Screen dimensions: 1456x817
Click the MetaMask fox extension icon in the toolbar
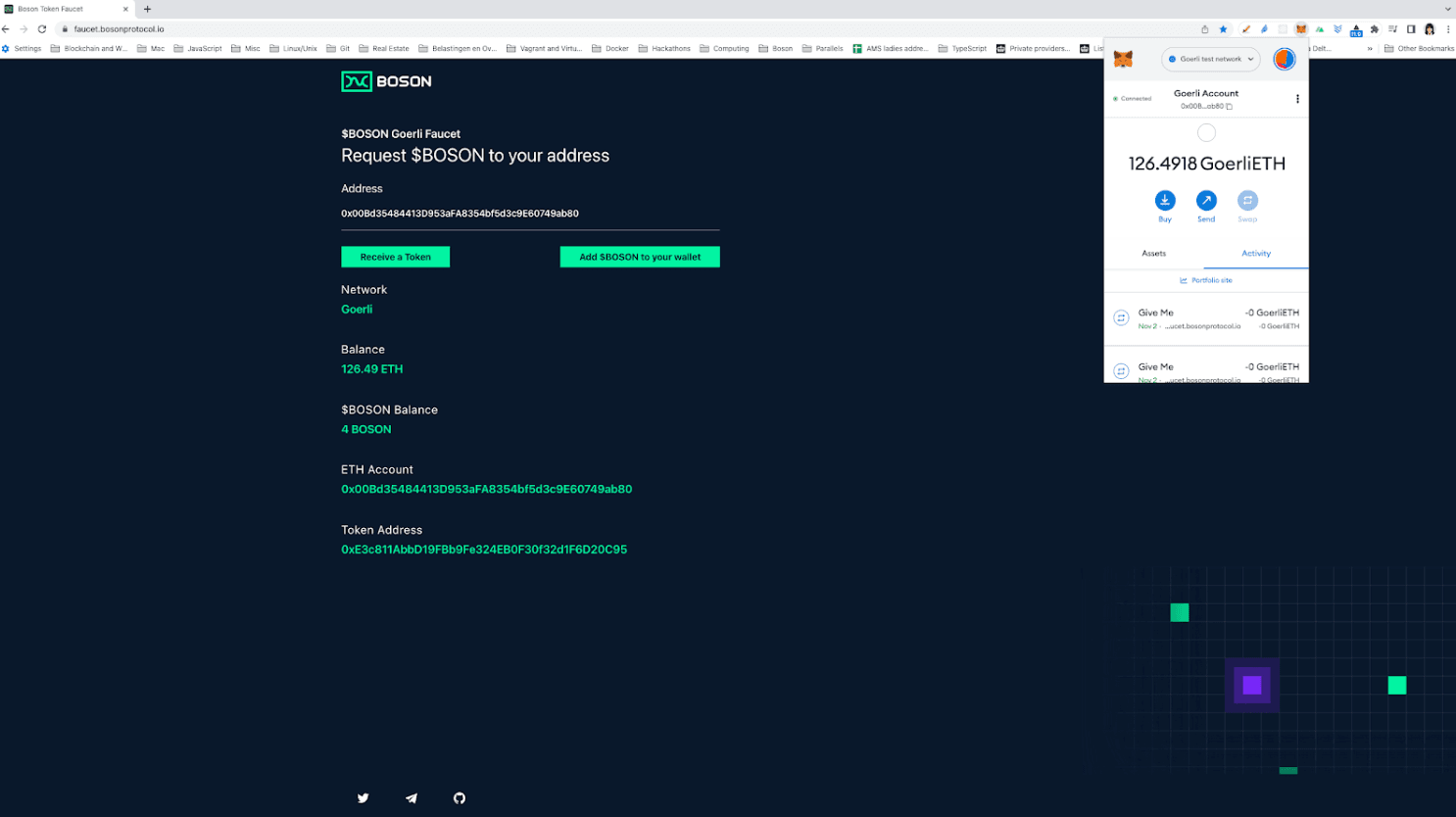[x=1301, y=29]
